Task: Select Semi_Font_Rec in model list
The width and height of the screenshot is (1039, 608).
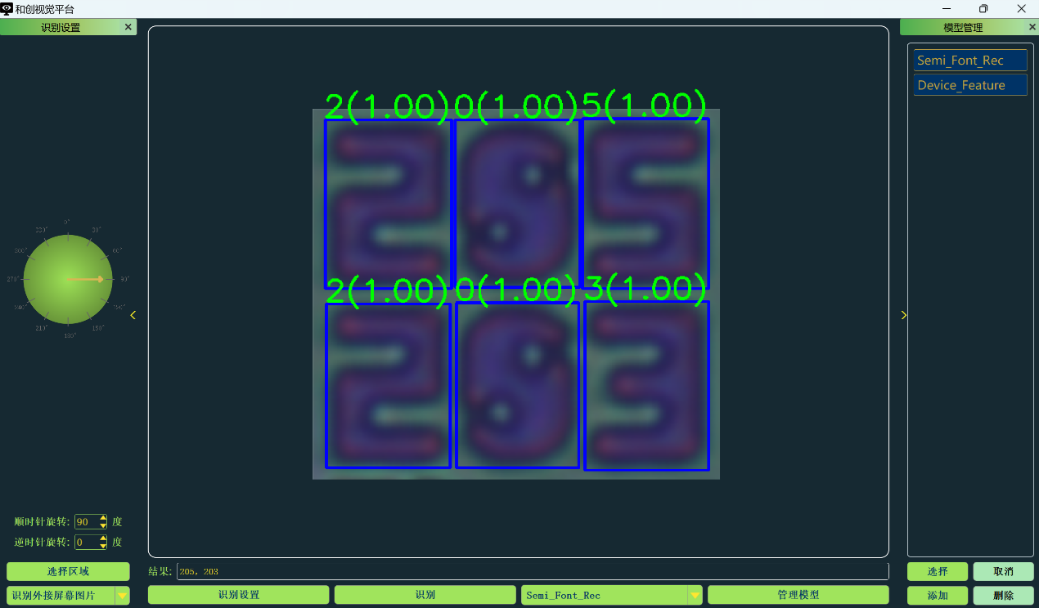Action: [x=970, y=60]
